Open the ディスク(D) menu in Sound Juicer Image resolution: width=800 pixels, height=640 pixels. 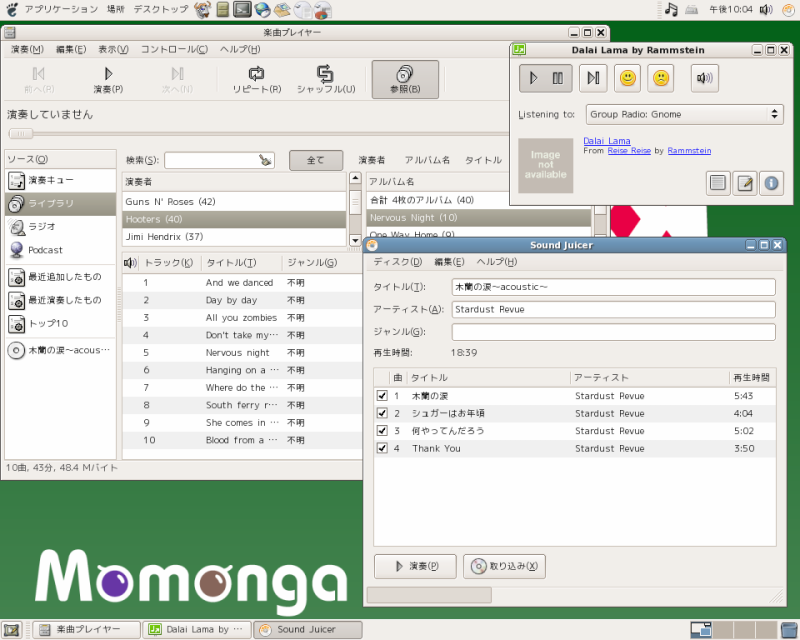(x=397, y=262)
